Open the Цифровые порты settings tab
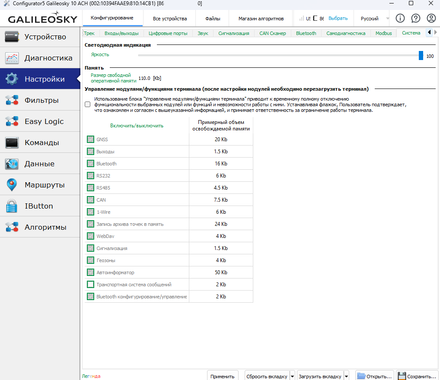 pos(168,33)
